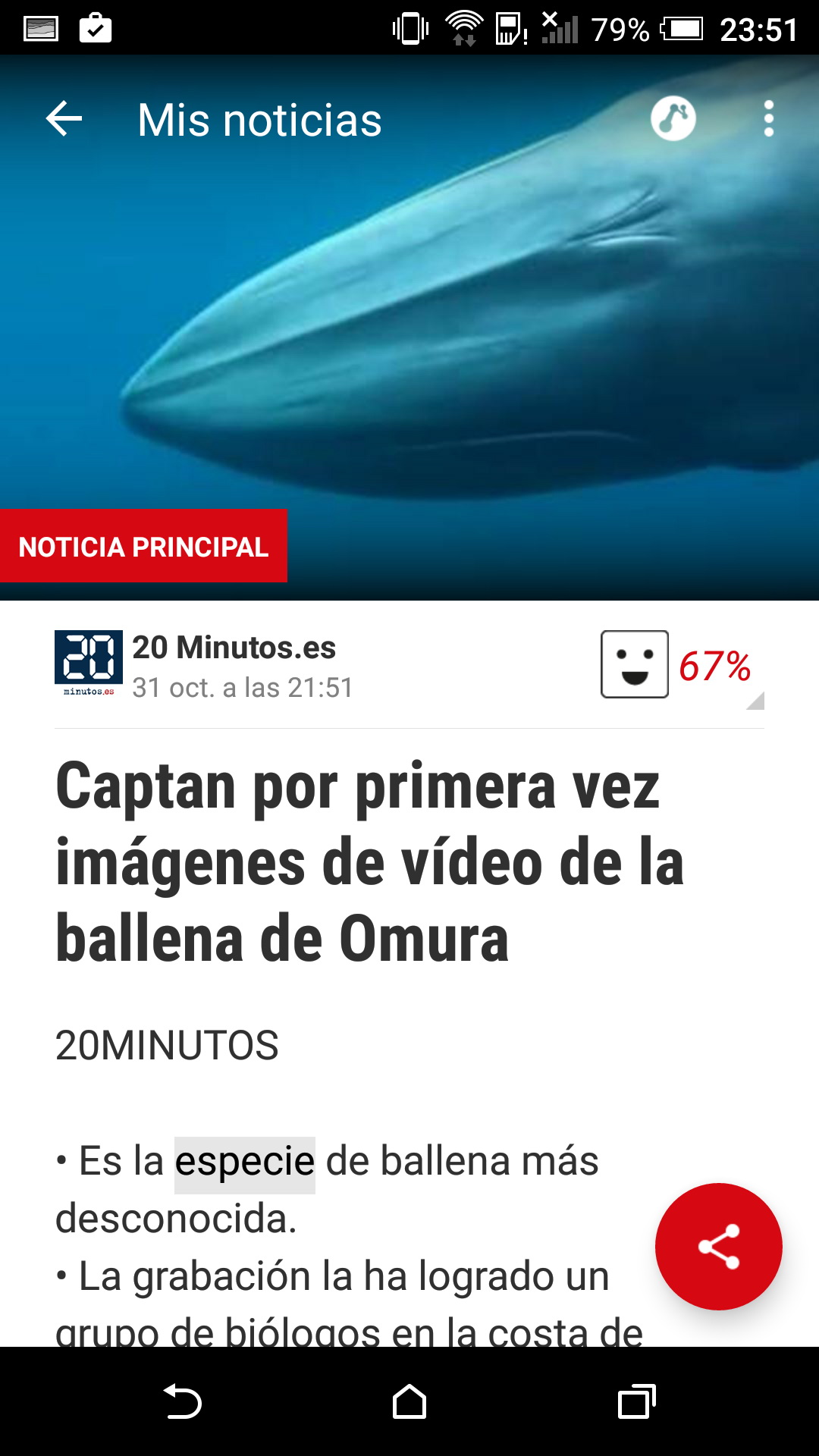Open the 20 Minutos.es source name
The image size is (819, 1456).
point(234,648)
